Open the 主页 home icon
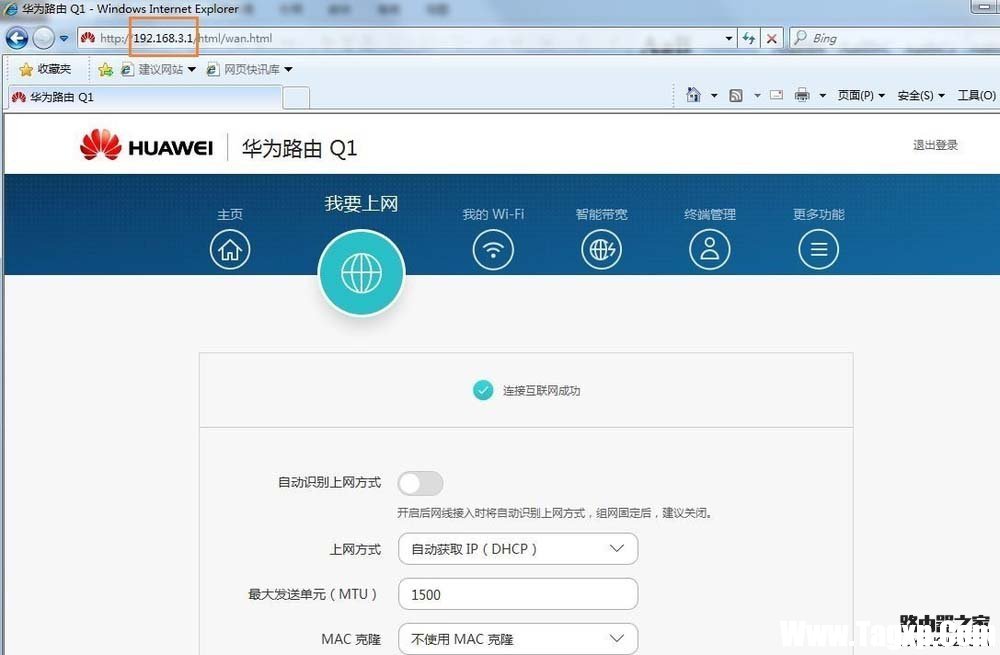1000x655 pixels. tap(230, 249)
